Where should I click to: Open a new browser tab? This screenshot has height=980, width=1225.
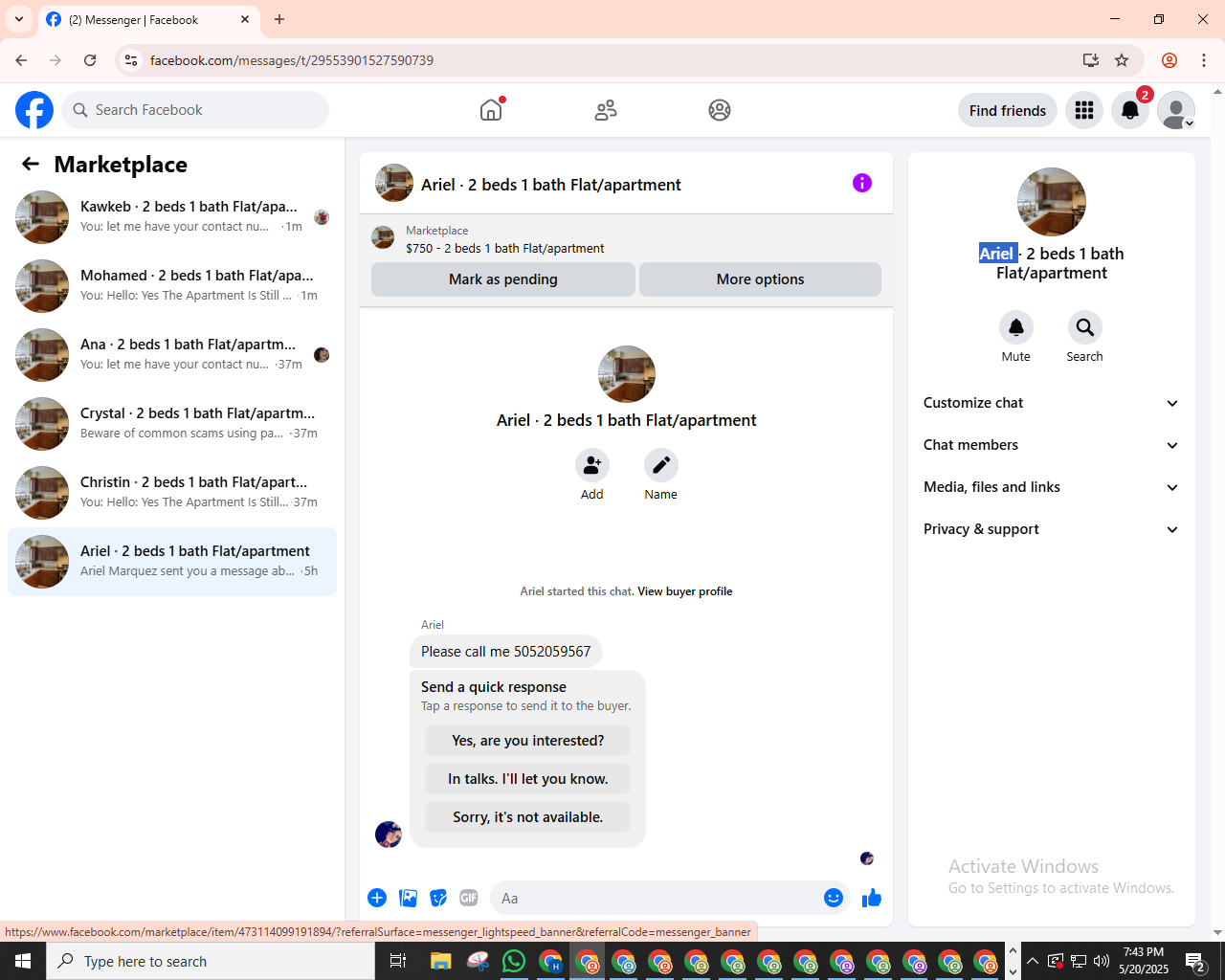click(279, 19)
